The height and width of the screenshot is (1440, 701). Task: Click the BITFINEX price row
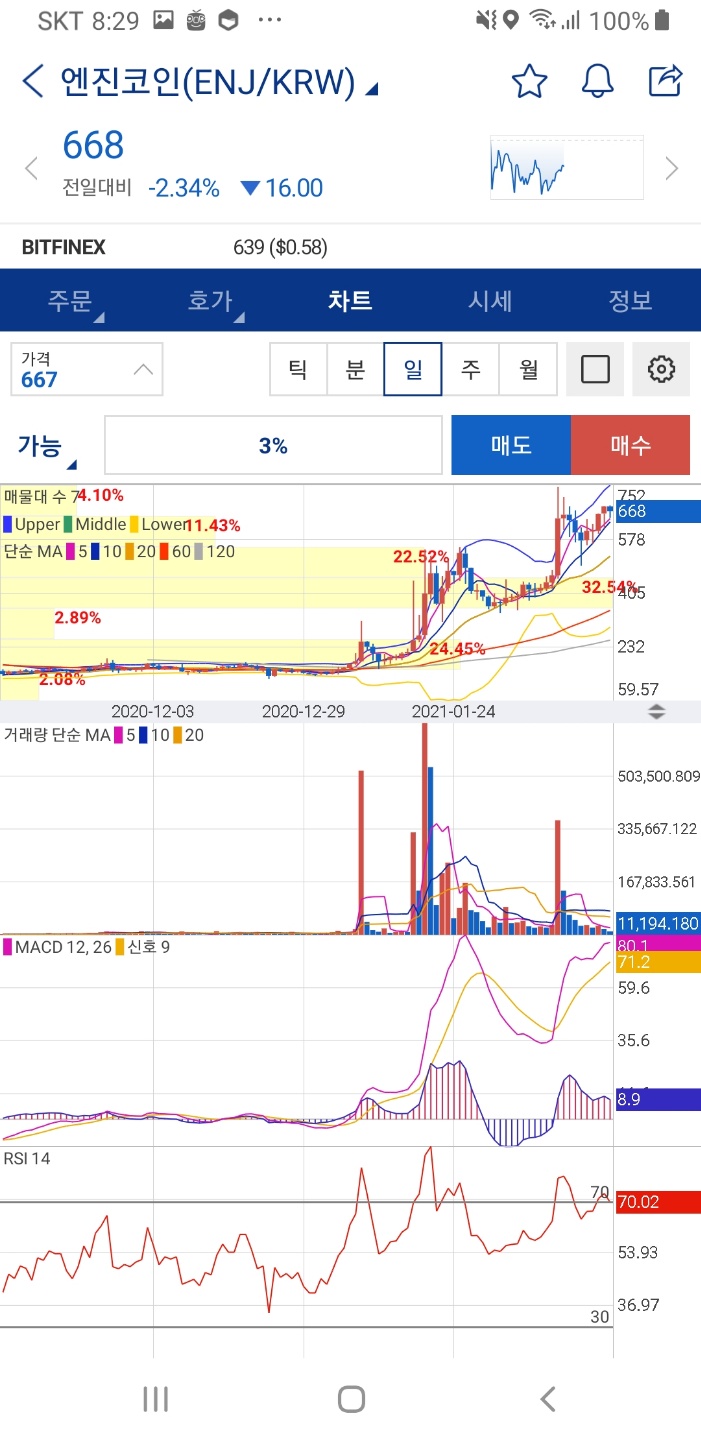350,247
